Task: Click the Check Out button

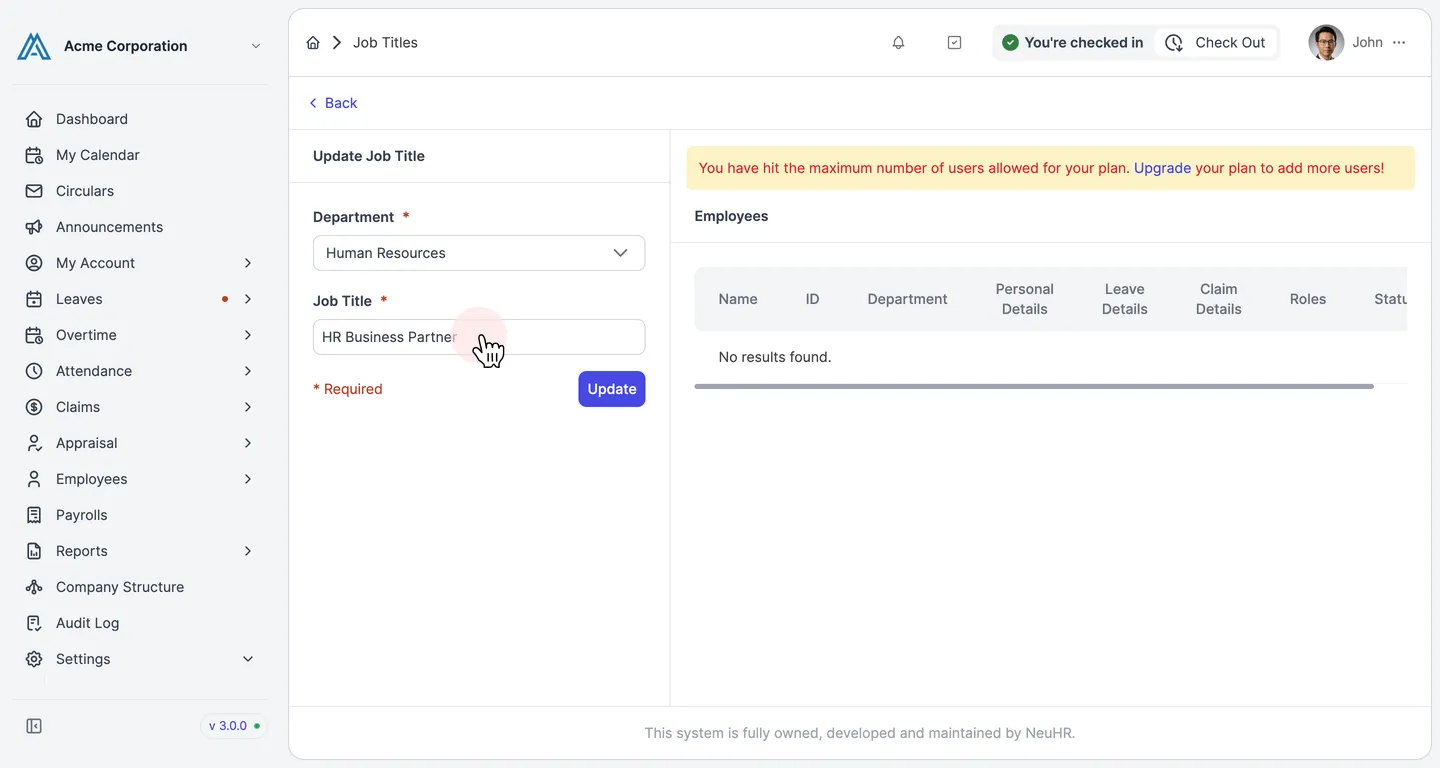Action: [x=1217, y=42]
